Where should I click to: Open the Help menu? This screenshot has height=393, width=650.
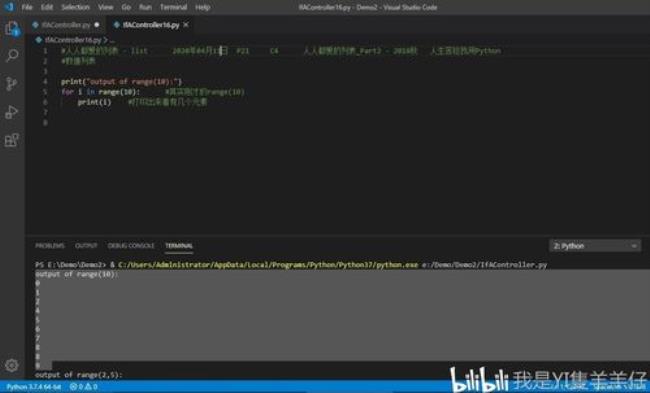203,7
